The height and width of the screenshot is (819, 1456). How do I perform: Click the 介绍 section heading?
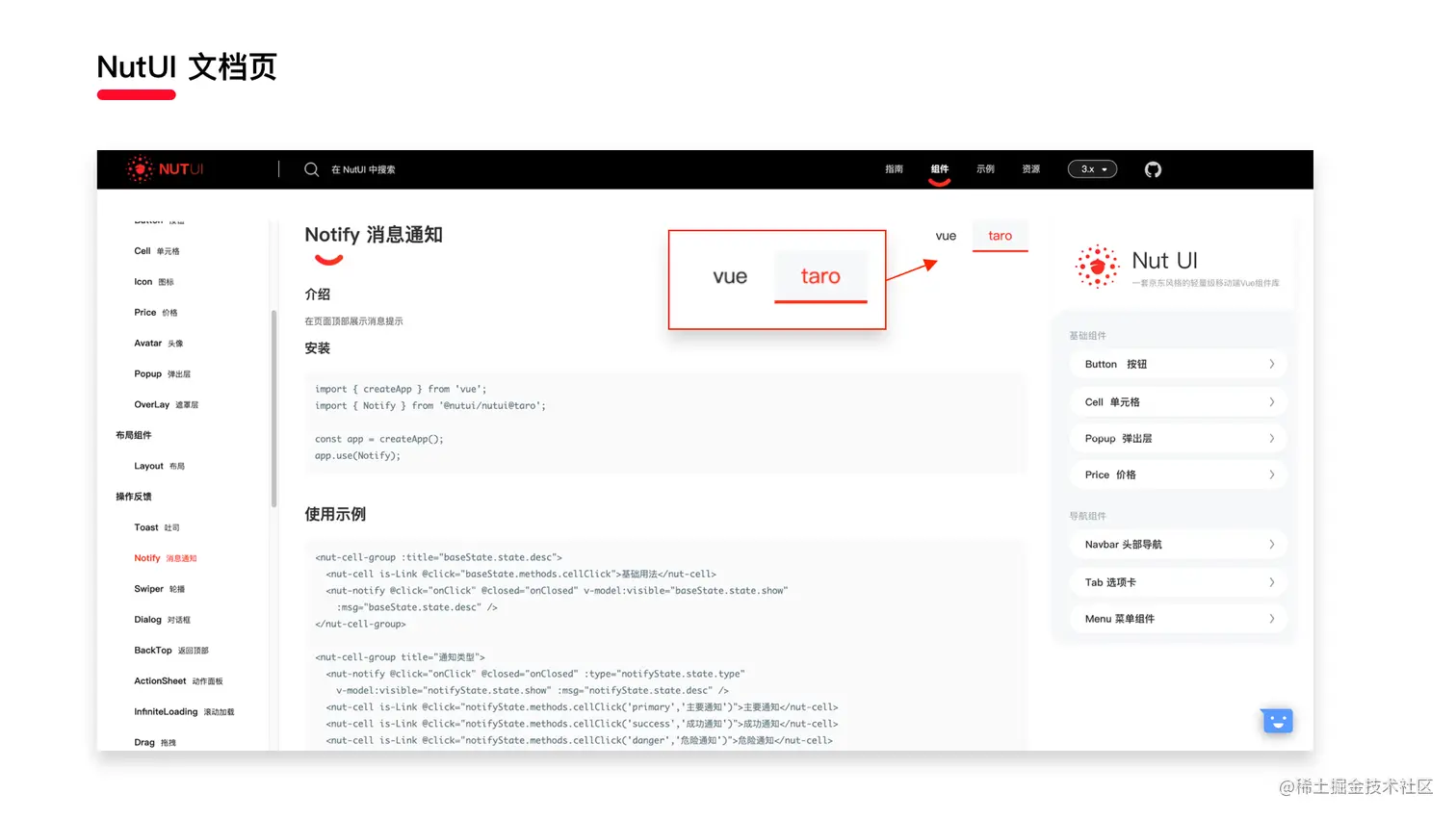pos(318,294)
